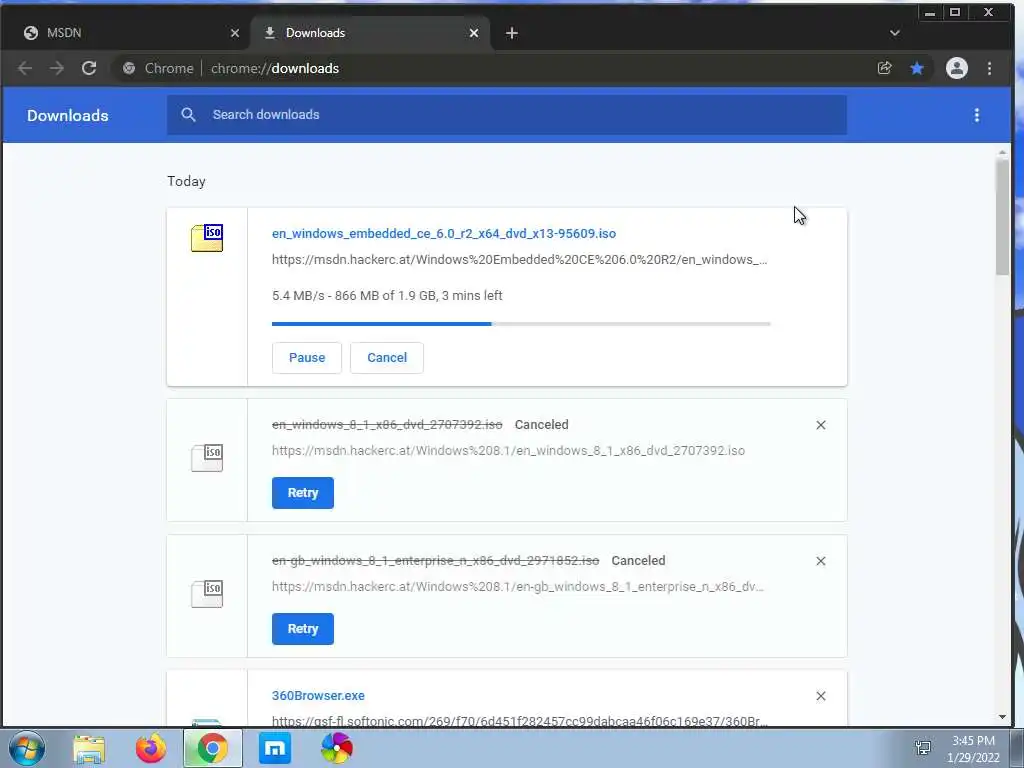
Task: Focus the Search downloads field
Action: [x=507, y=115]
